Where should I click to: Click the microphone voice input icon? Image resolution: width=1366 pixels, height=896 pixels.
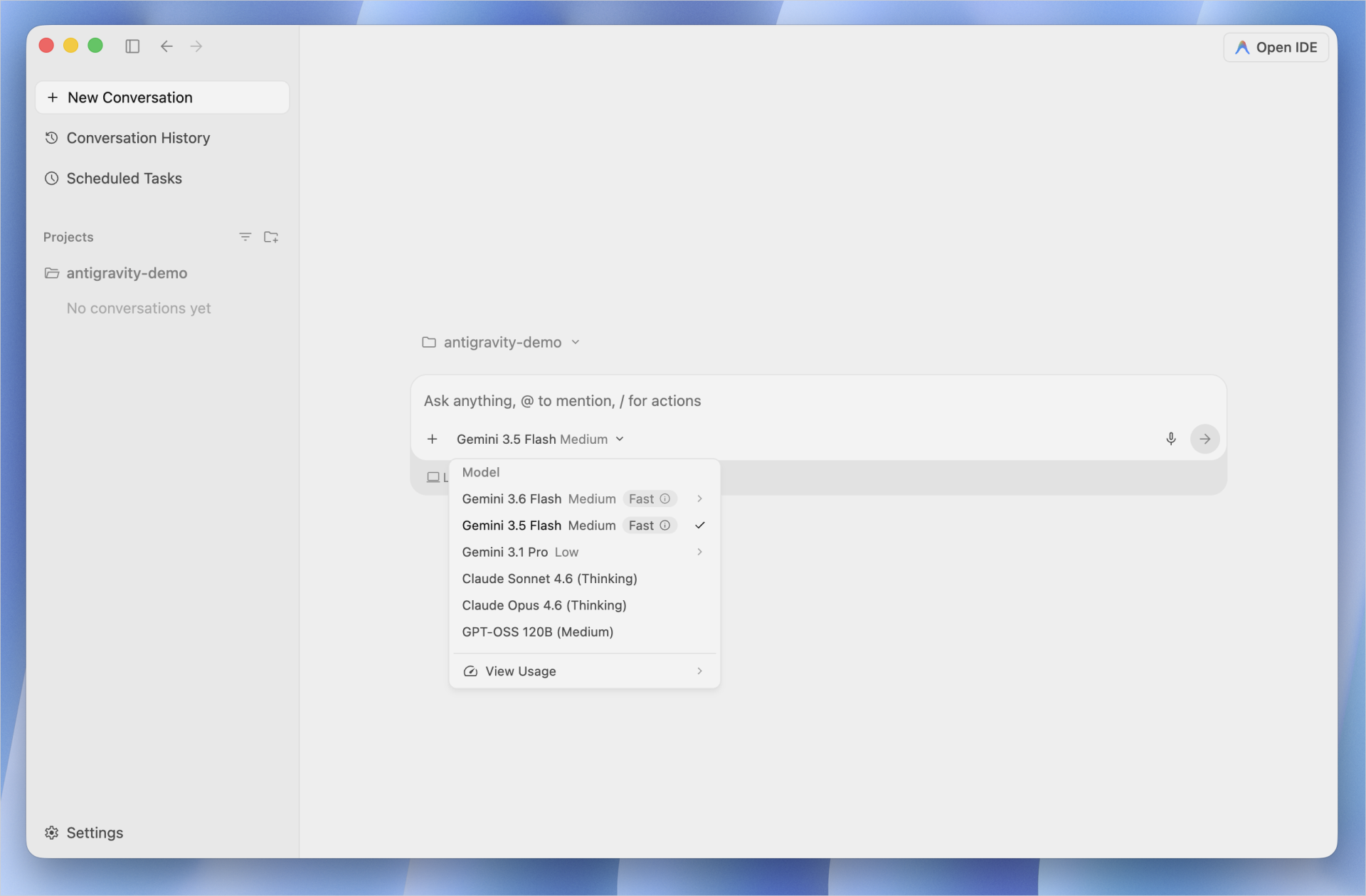pyautogui.click(x=1171, y=439)
